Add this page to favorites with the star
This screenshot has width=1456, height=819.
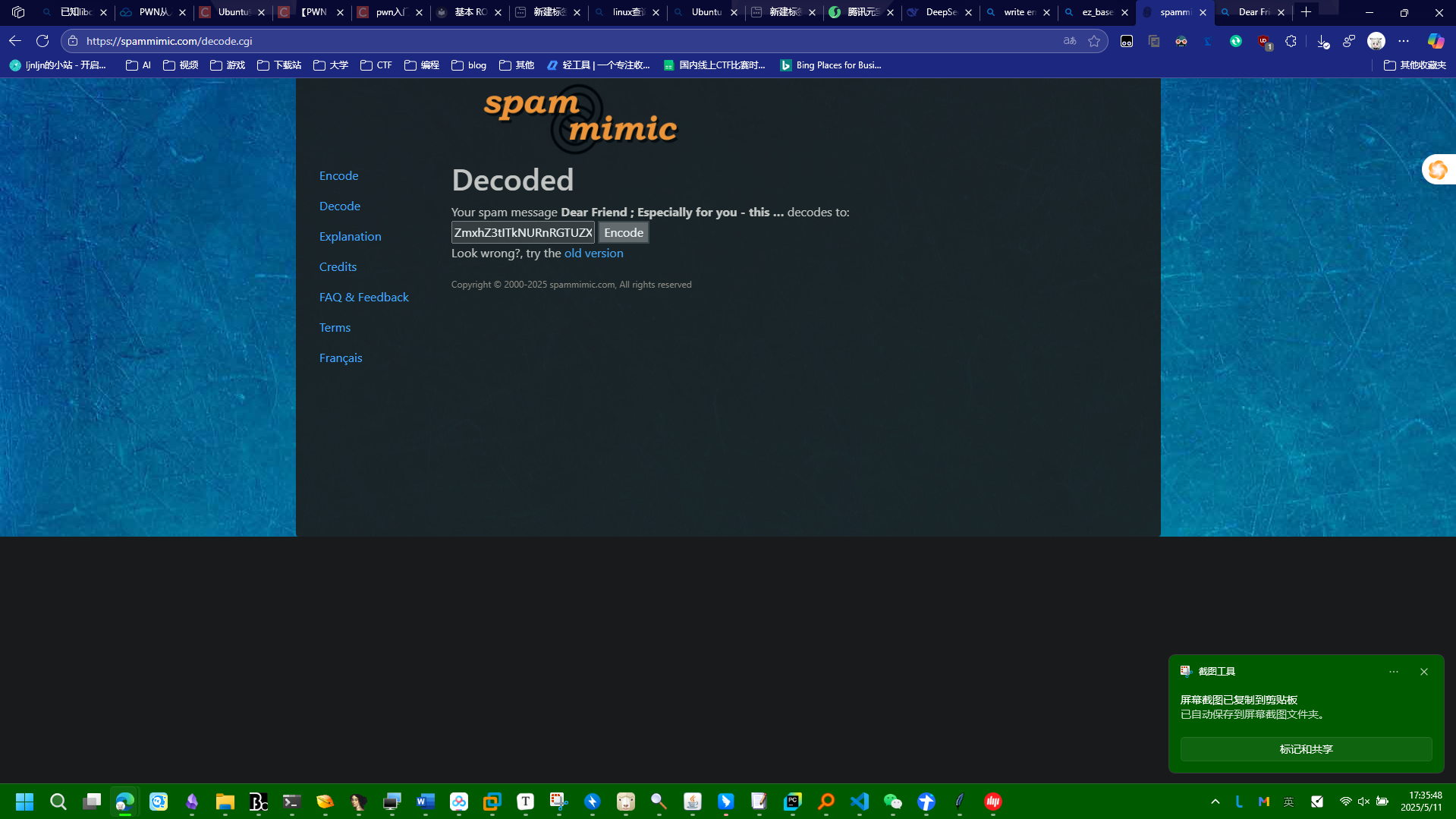point(1094,41)
